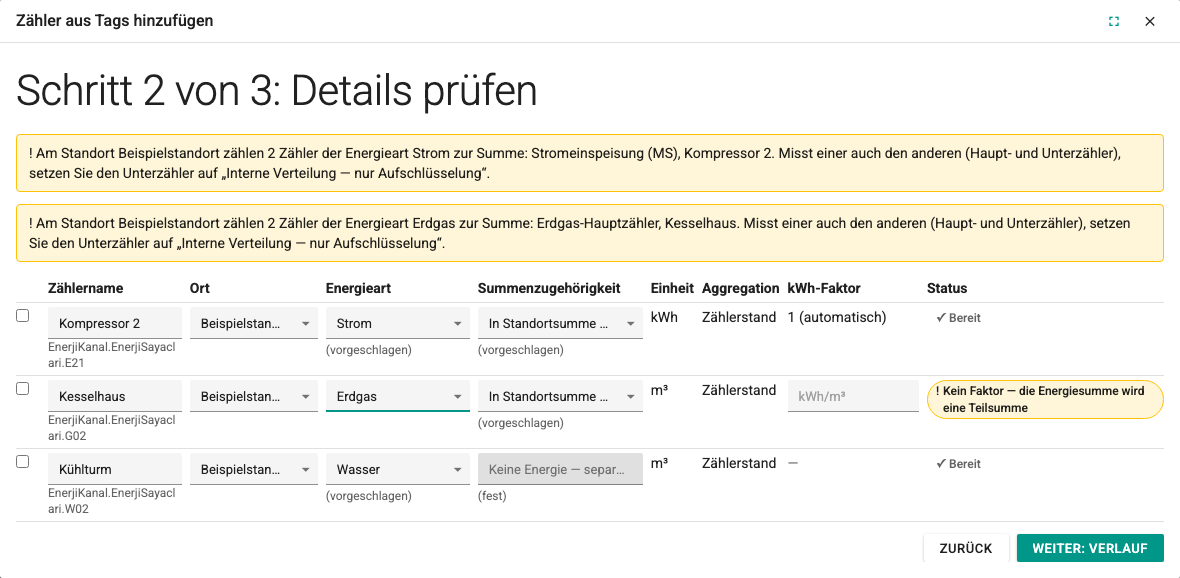Click the Summenzugehörigkeit column header

549,288
